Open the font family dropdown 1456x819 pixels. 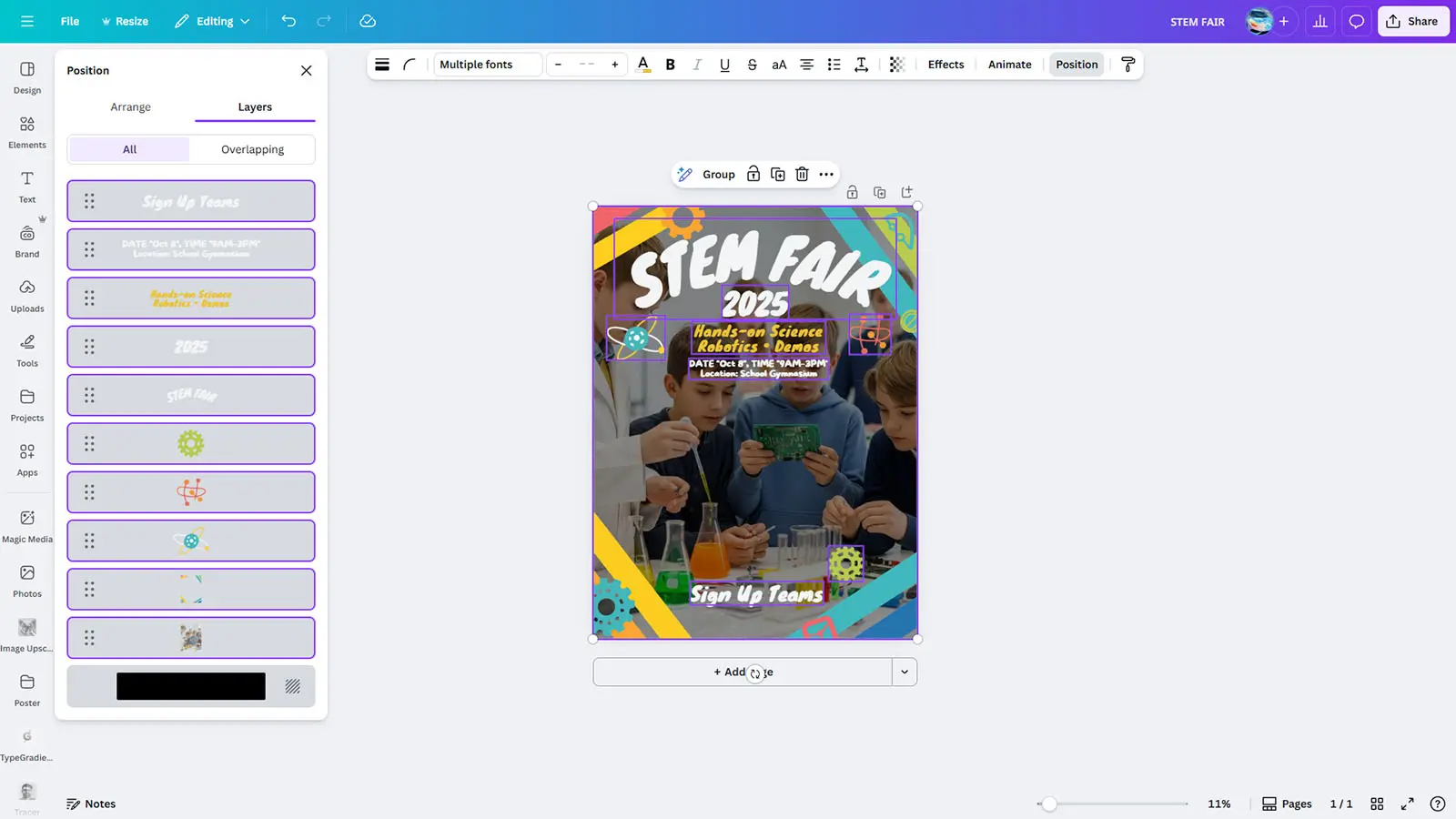(x=487, y=65)
